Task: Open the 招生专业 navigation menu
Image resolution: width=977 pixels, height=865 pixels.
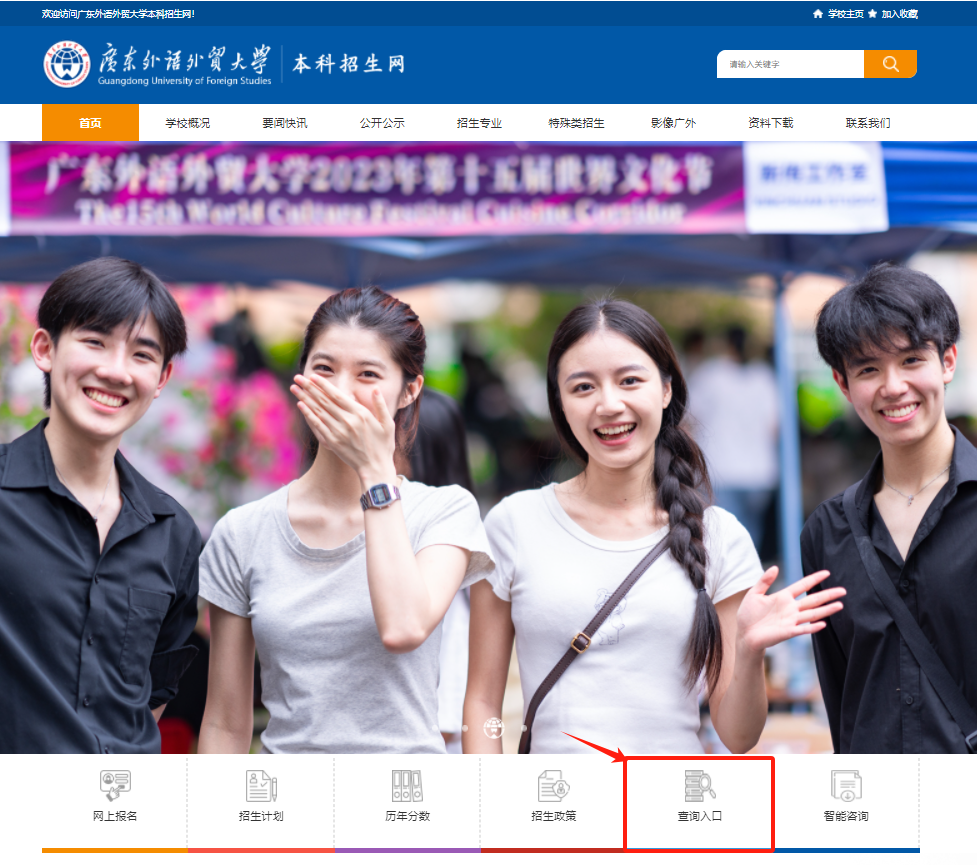Action: pos(478,122)
